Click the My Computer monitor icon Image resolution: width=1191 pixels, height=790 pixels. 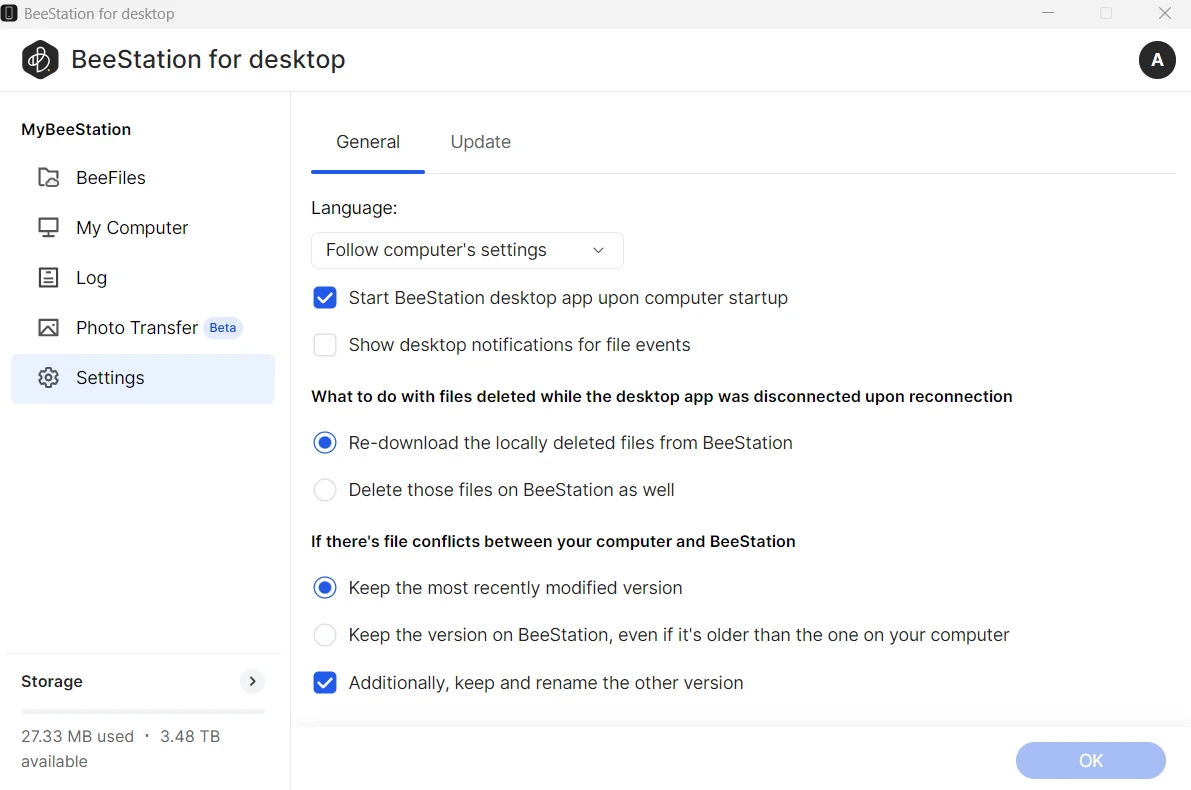coord(48,228)
